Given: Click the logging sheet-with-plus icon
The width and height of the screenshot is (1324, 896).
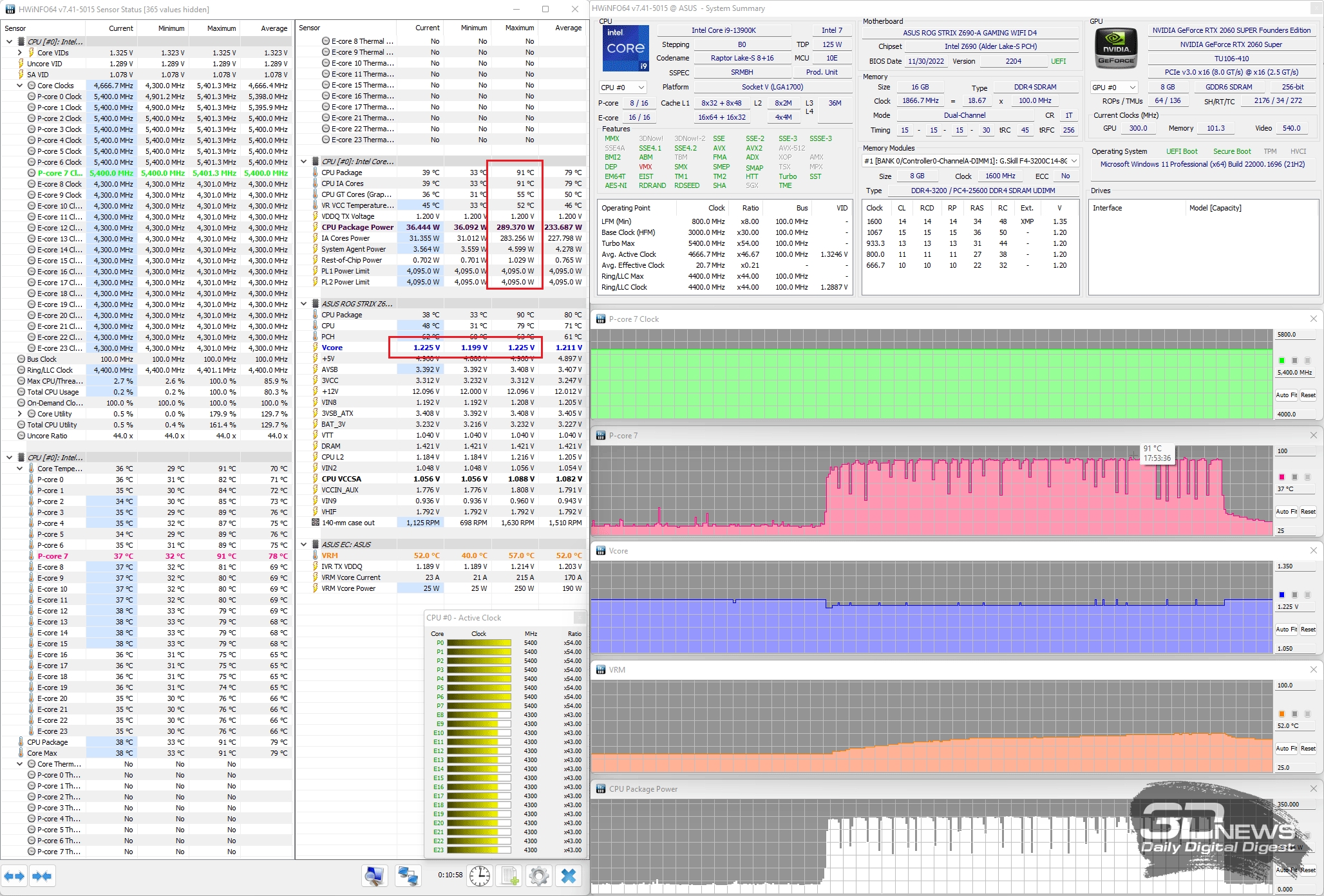Looking at the screenshot, I should click(x=510, y=875).
